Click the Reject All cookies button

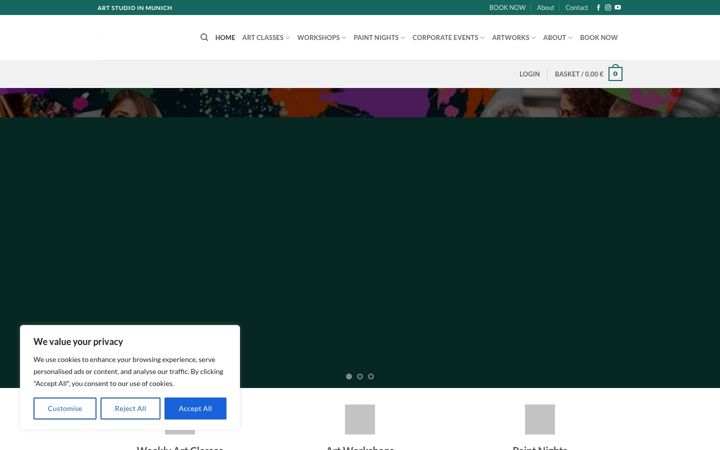pyautogui.click(x=130, y=408)
